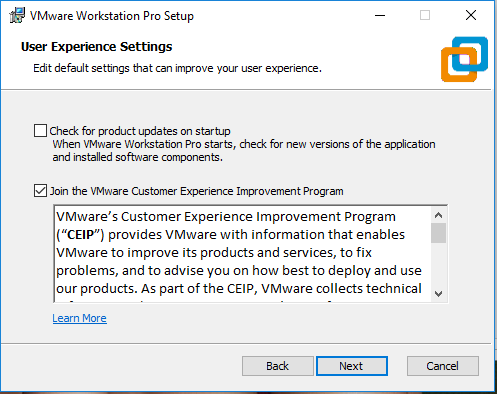The image size is (497, 394).
Task: Click the bold CEIP word in description
Action: [81, 235]
